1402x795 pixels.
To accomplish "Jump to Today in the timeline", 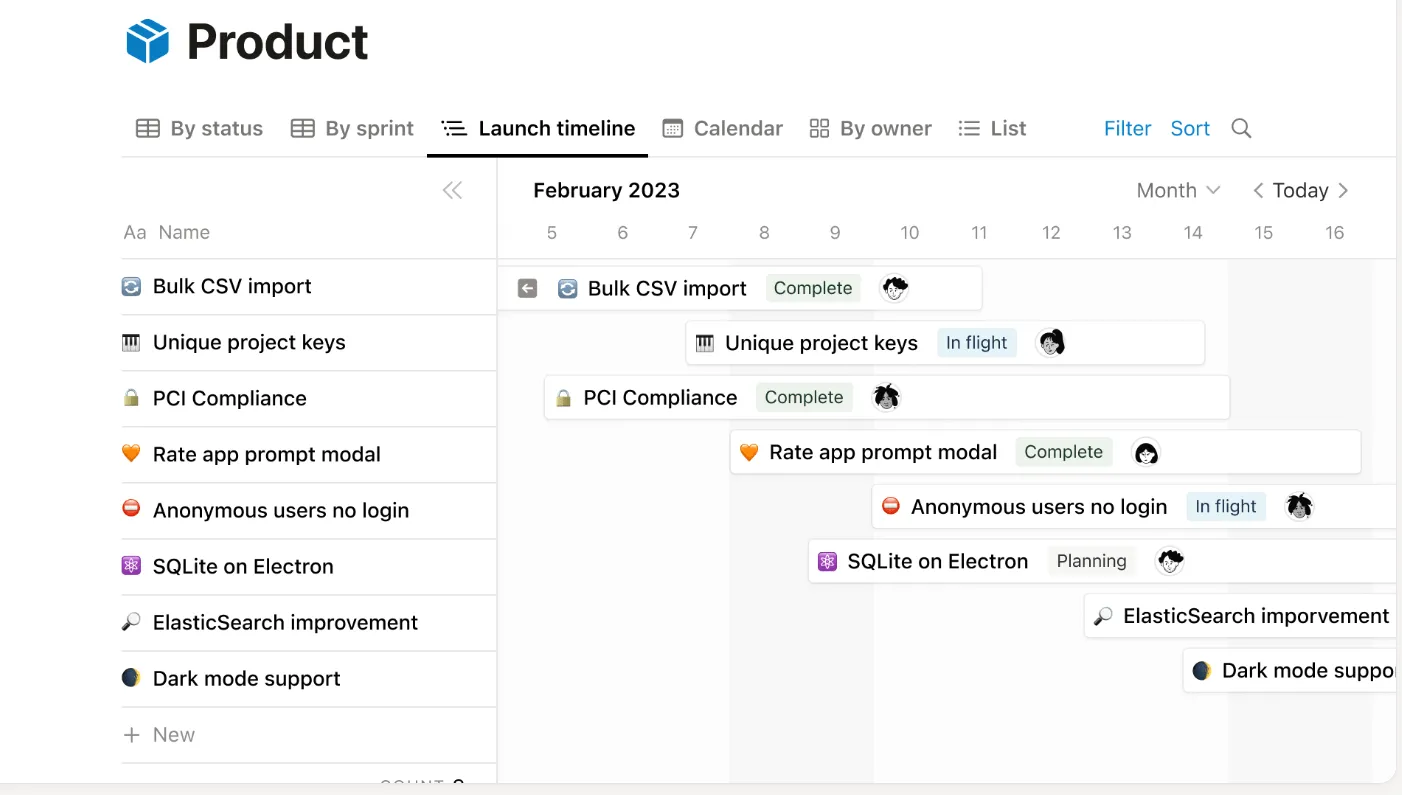I will coord(1300,190).
